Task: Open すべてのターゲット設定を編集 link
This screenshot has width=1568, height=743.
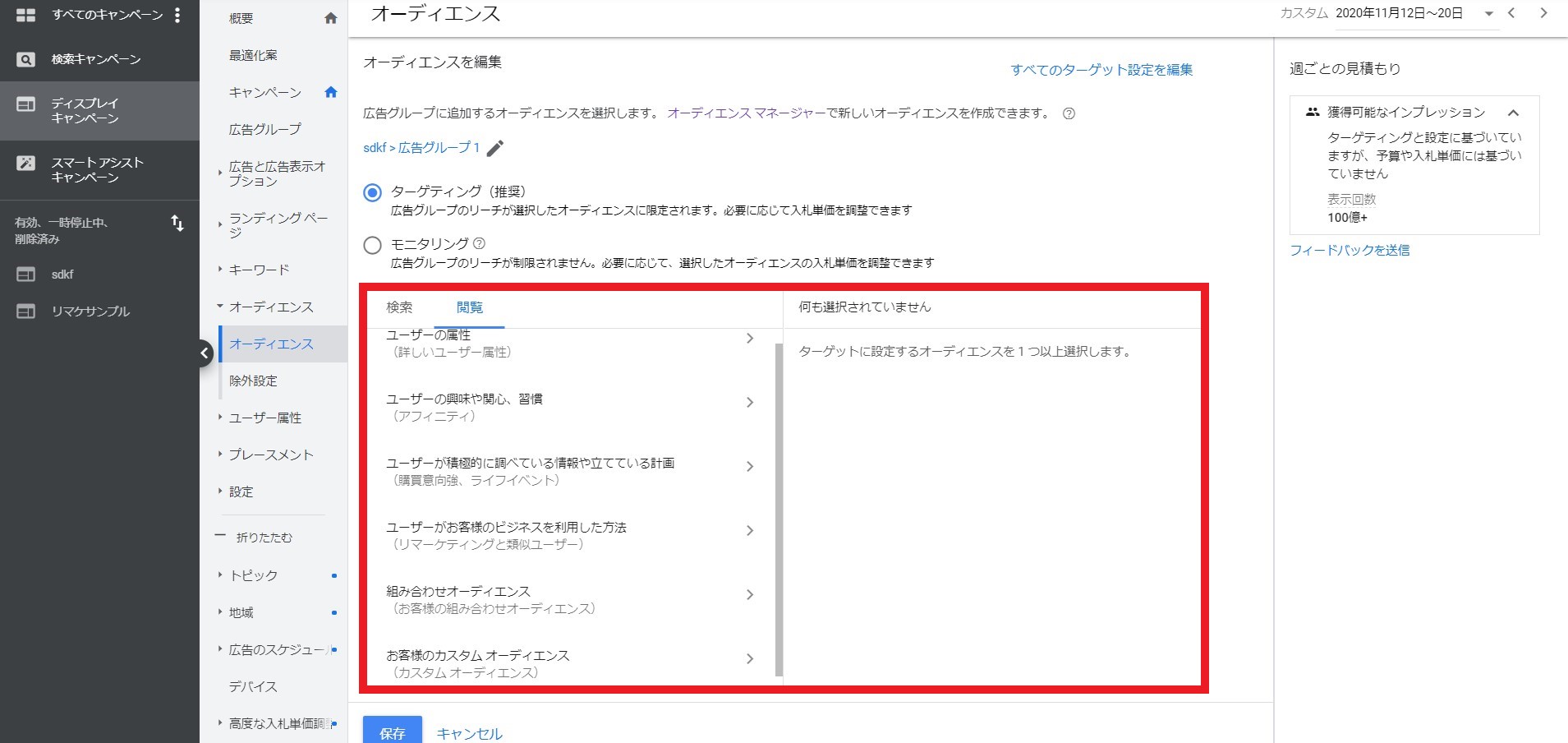Action: 1101,70
